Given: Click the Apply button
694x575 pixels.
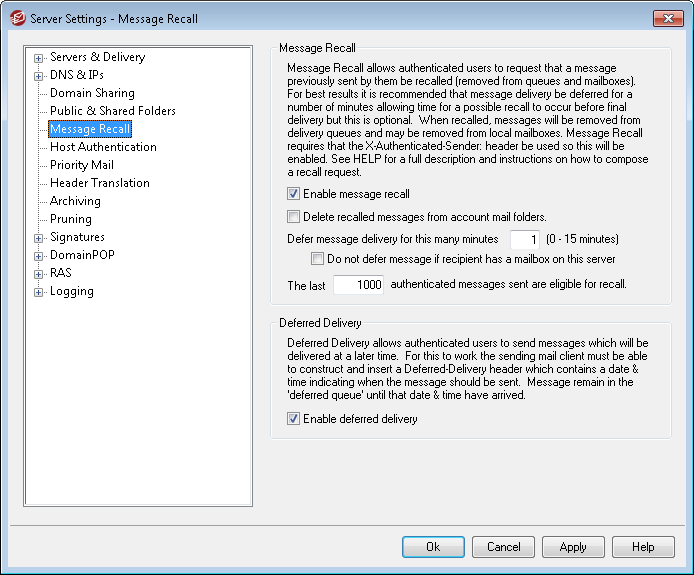Looking at the screenshot, I should coord(573,547).
